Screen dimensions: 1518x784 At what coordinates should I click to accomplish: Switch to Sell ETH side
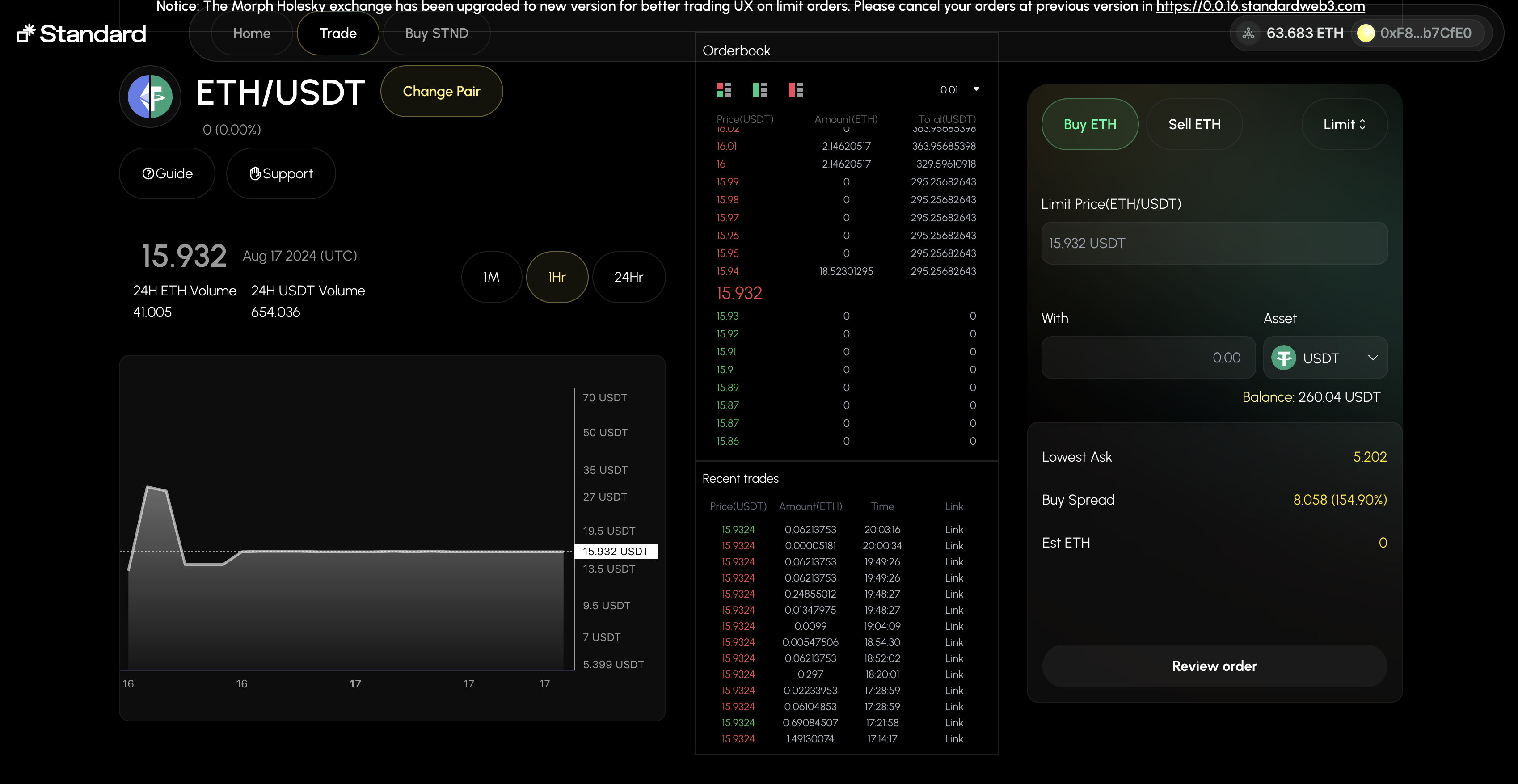(1194, 124)
